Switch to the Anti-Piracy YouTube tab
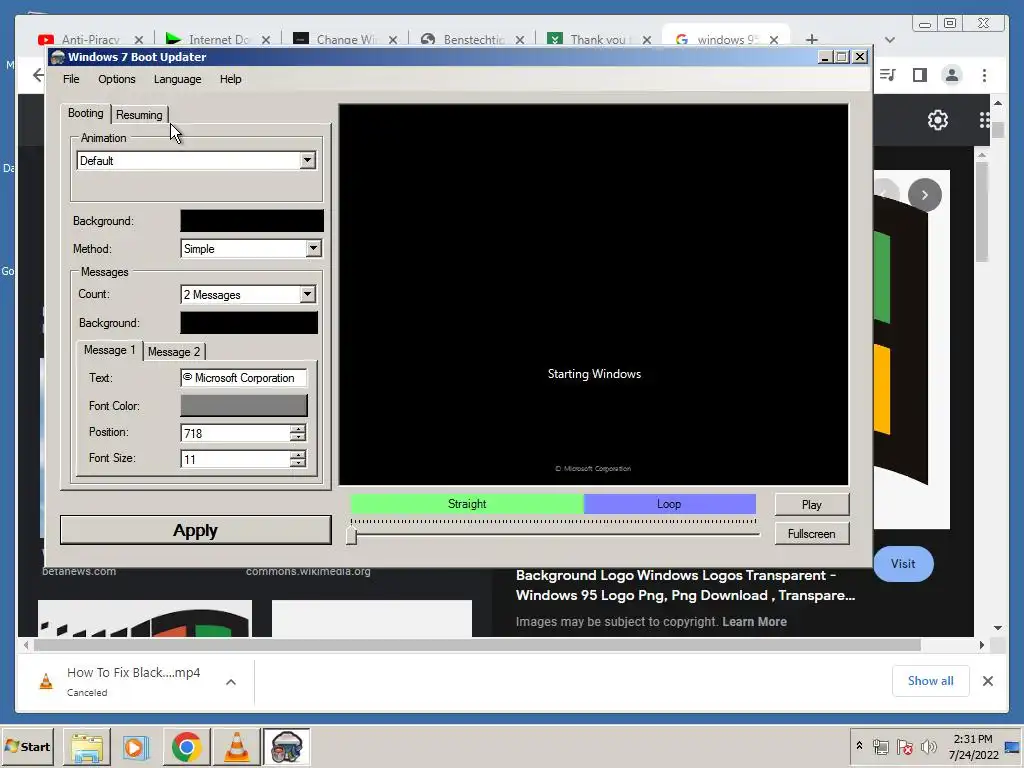Viewport: 1024px width, 768px height. (x=90, y=40)
